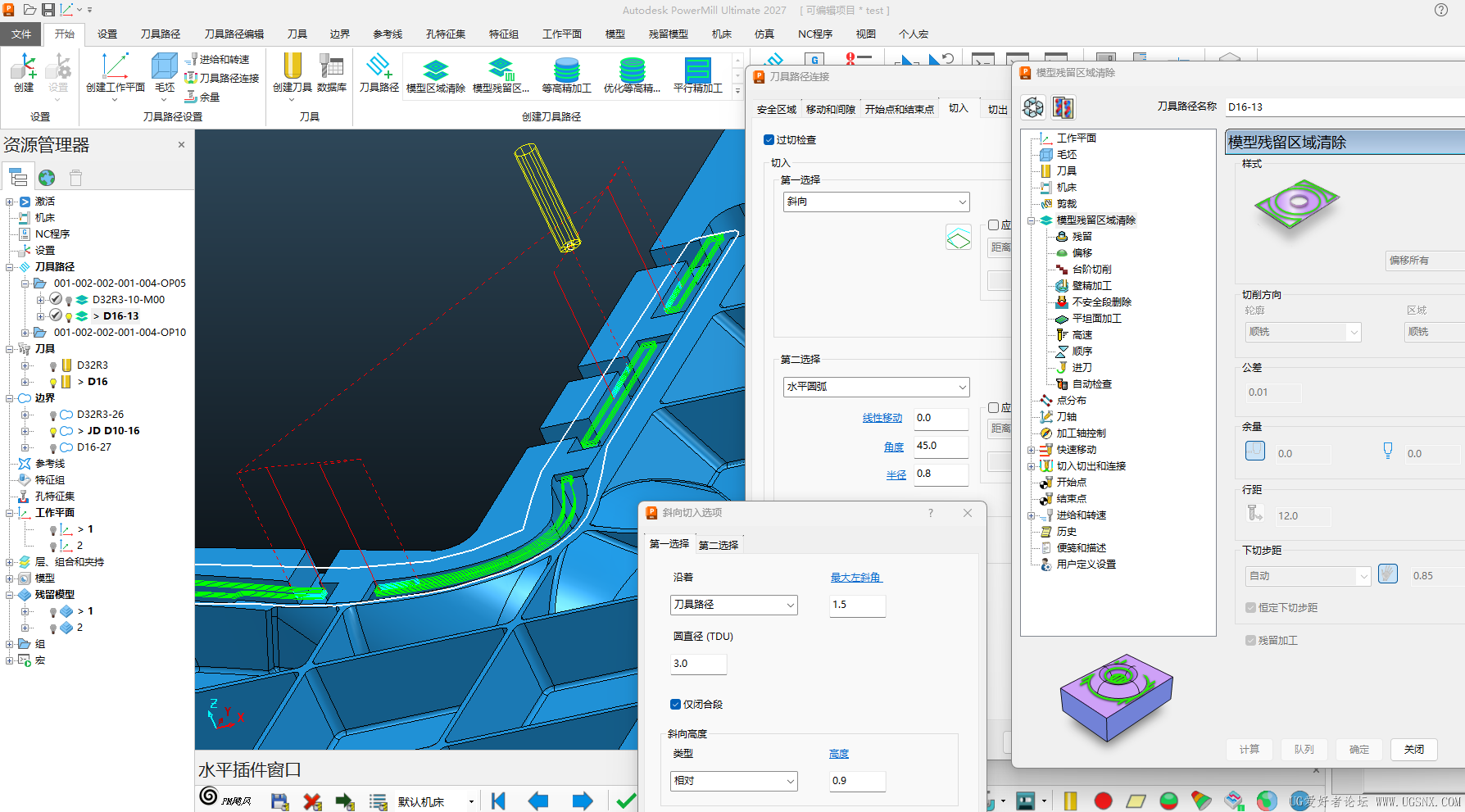Open the Tool Database (数据库) icon

coord(332,72)
